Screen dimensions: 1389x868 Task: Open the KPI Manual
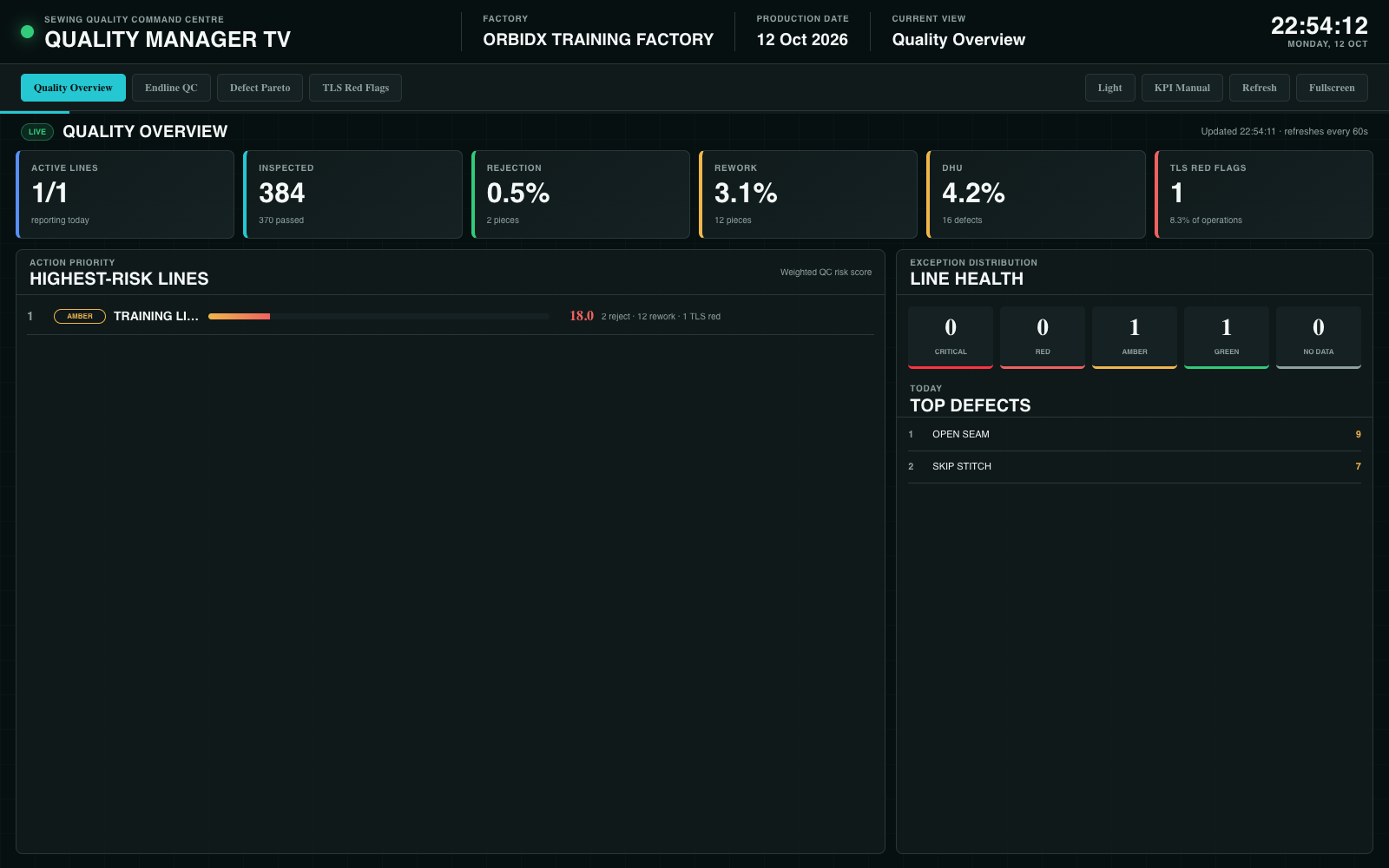[1182, 88]
